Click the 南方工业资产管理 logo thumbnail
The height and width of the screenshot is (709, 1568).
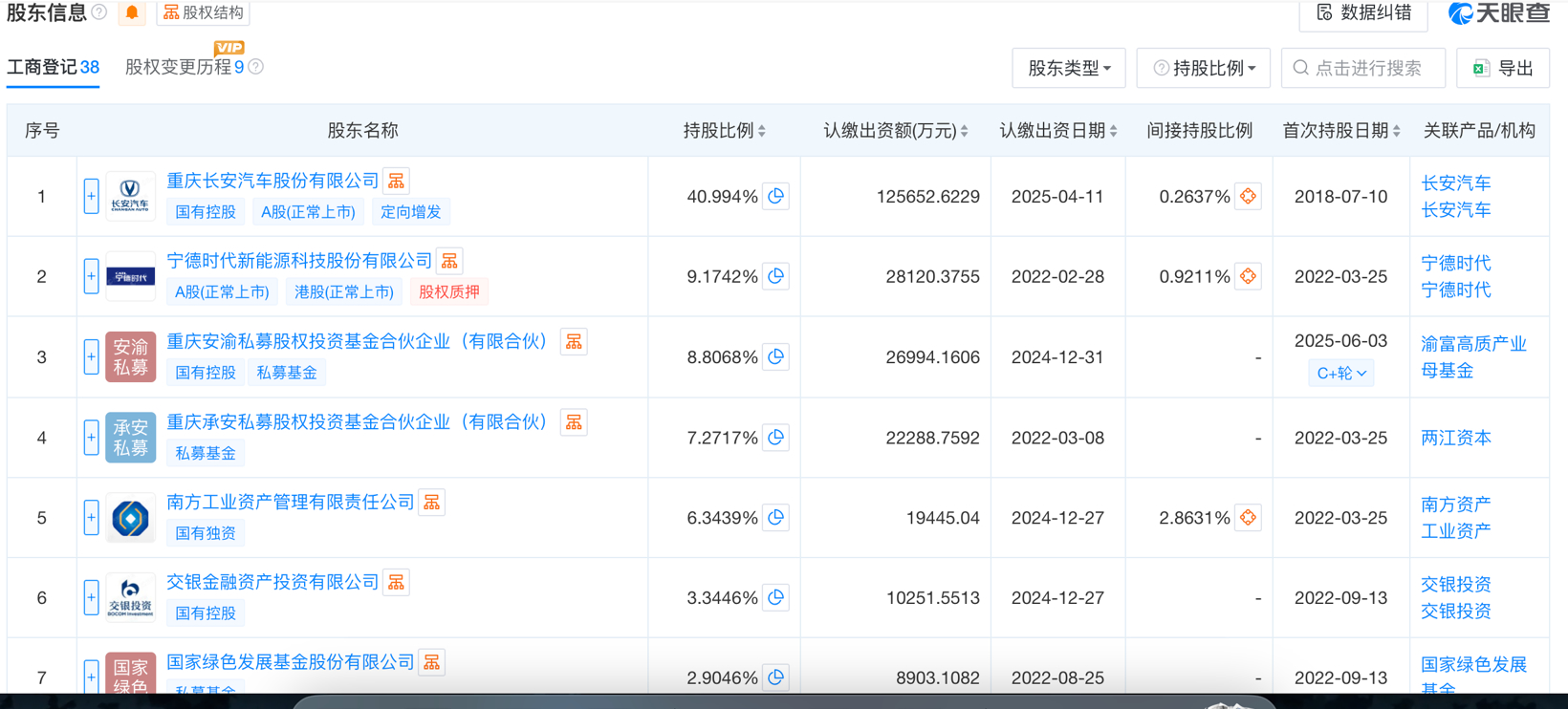[x=130, y=517]
